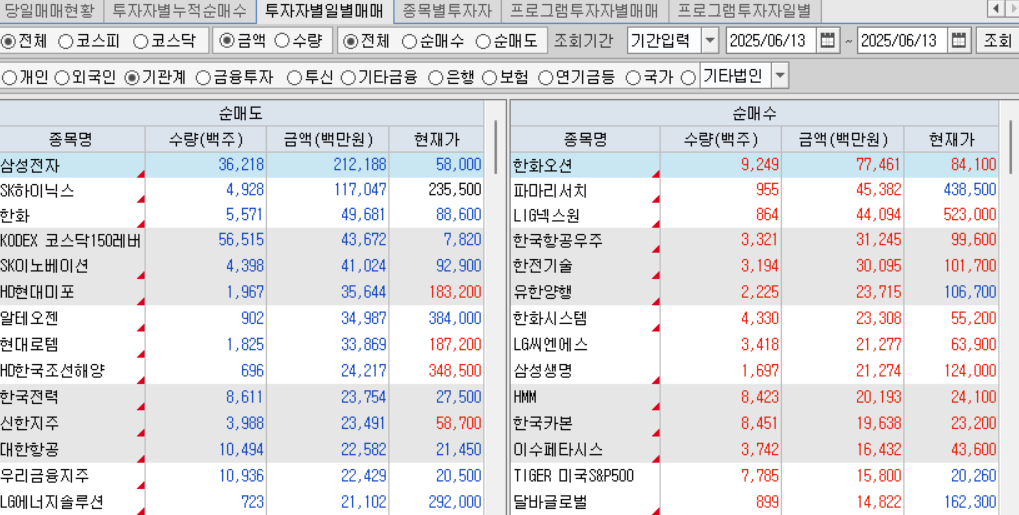Select the 달바글로벌 row
This screenshot has width=1019, height=515.
(755, 502)
